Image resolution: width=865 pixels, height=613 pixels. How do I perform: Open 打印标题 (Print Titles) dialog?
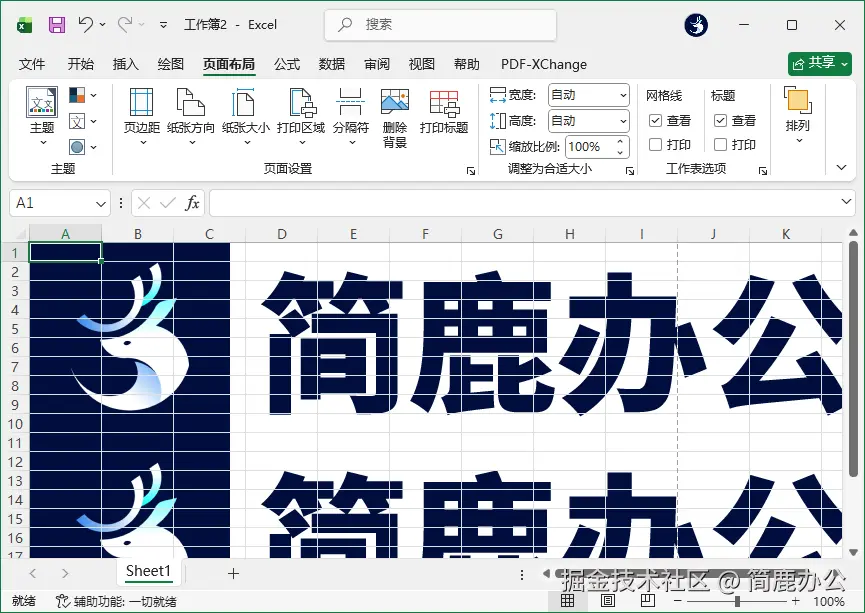tap(443, 115)
